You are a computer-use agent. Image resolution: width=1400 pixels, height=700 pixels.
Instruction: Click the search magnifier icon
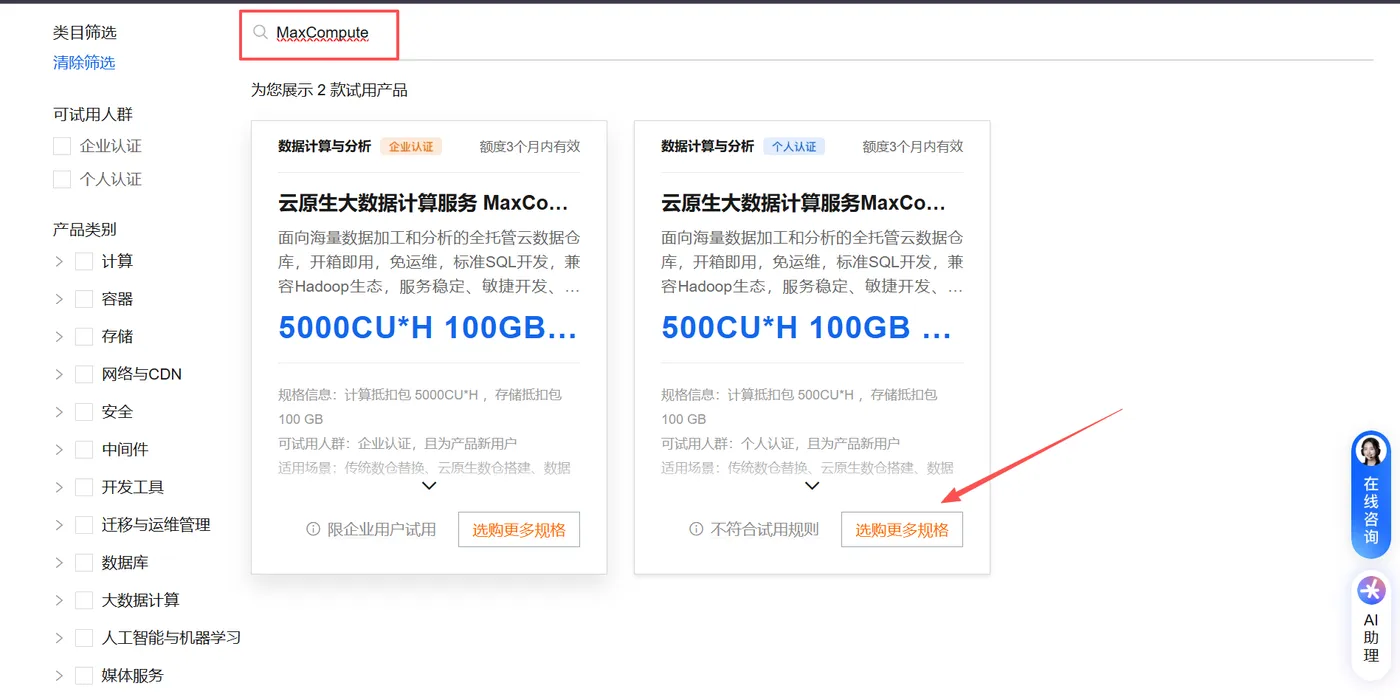click(x=260, y=33)
